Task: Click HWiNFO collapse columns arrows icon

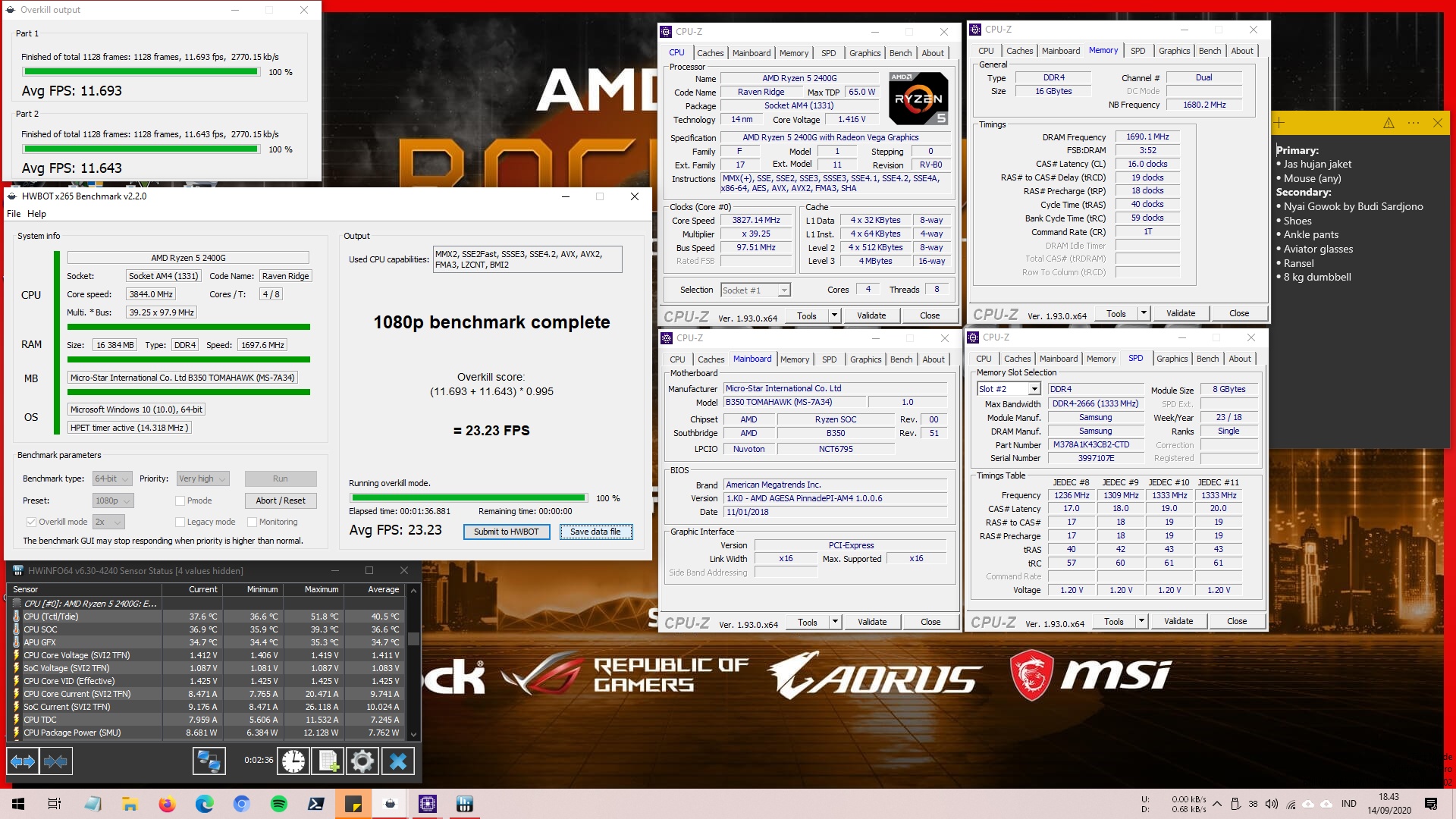Action: pos(55,761)
